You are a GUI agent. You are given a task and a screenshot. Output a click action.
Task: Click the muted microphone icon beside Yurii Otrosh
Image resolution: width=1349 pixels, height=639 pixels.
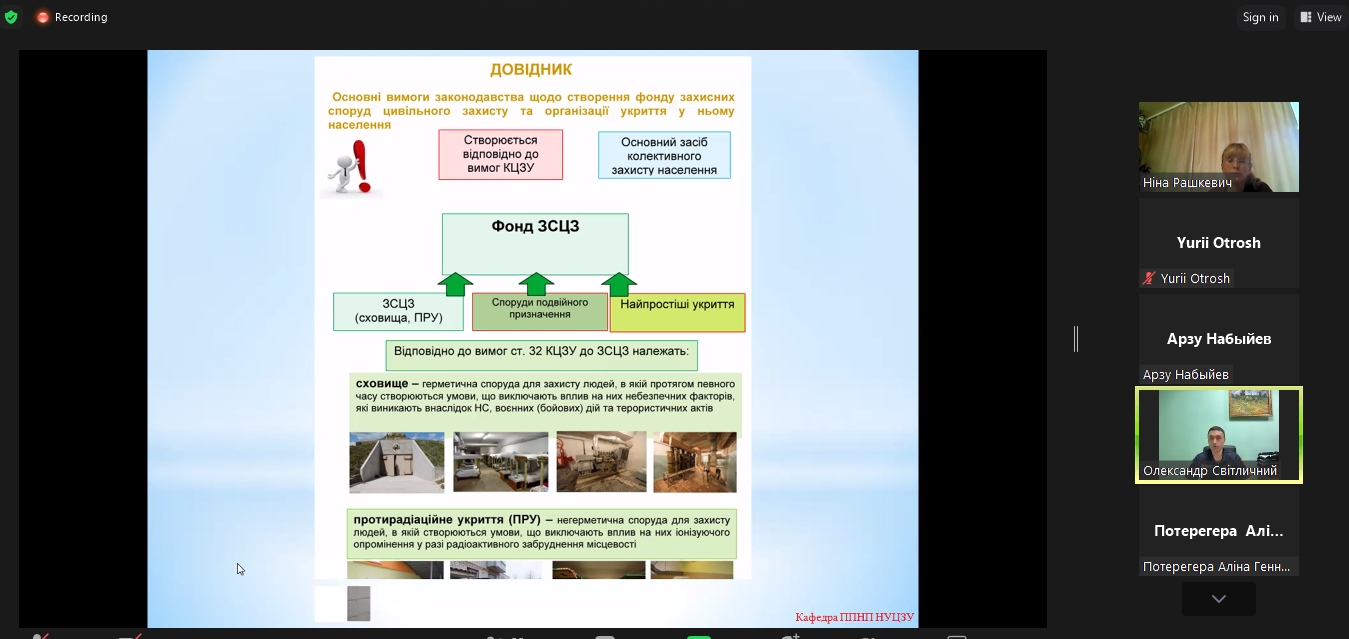click(1150, 279)
